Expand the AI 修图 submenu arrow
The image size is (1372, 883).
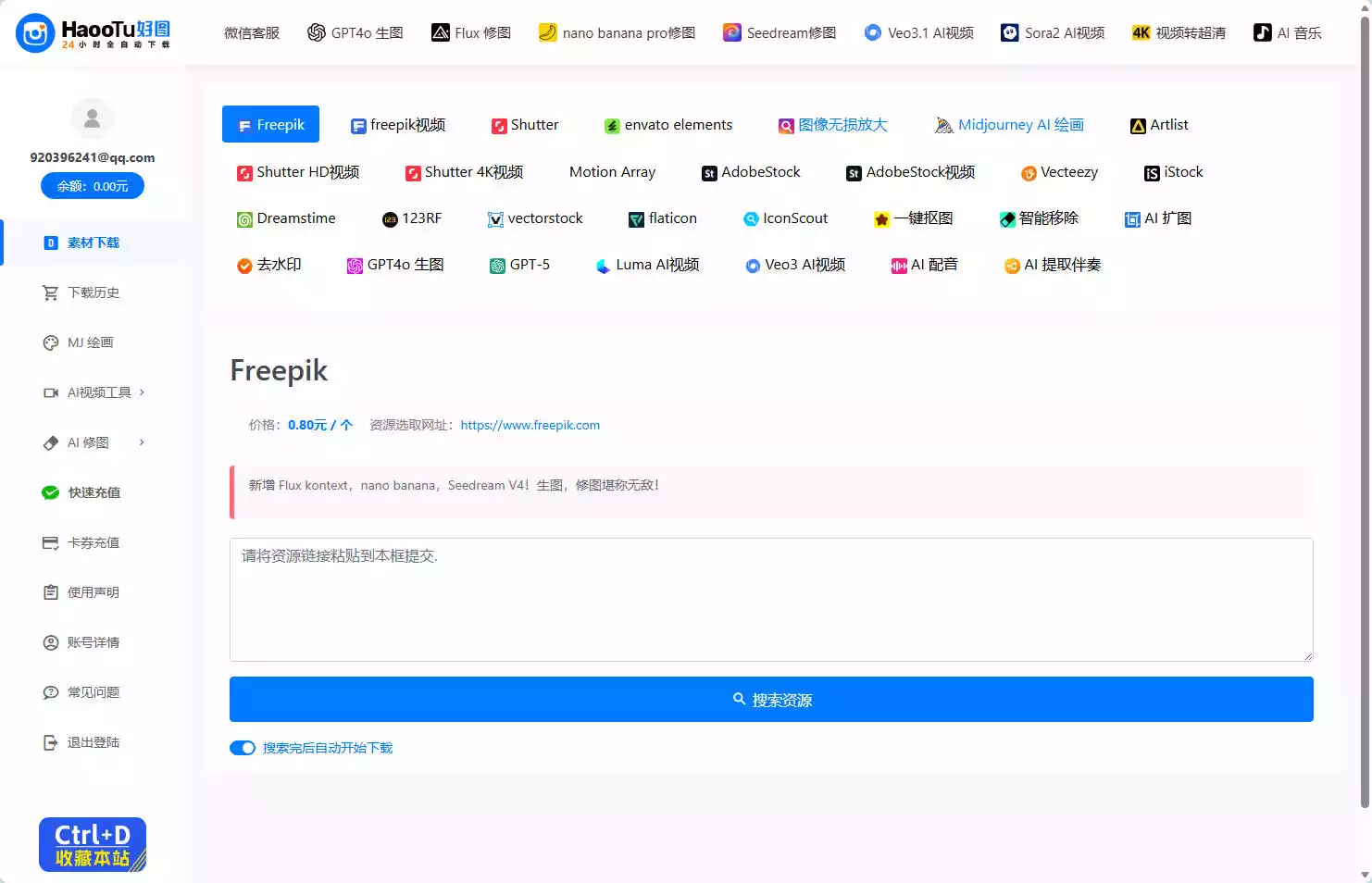point(142,442)
